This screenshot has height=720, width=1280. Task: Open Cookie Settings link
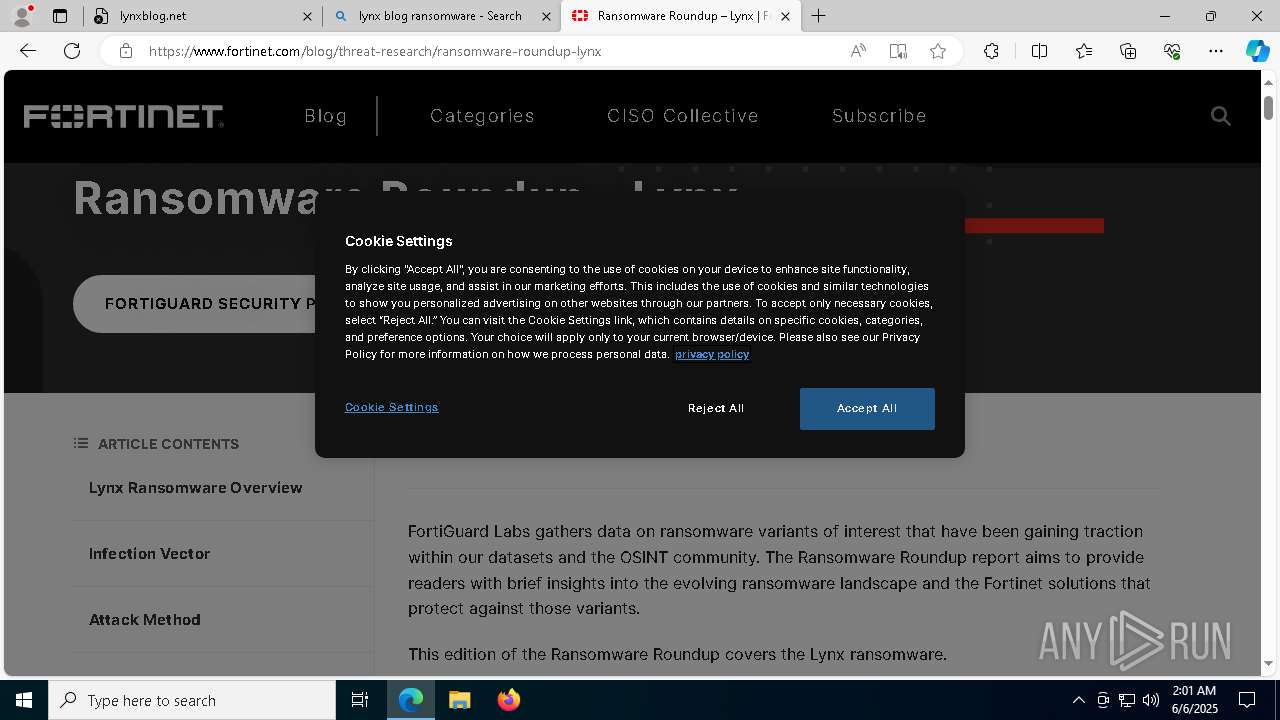(x=392, y=407)
